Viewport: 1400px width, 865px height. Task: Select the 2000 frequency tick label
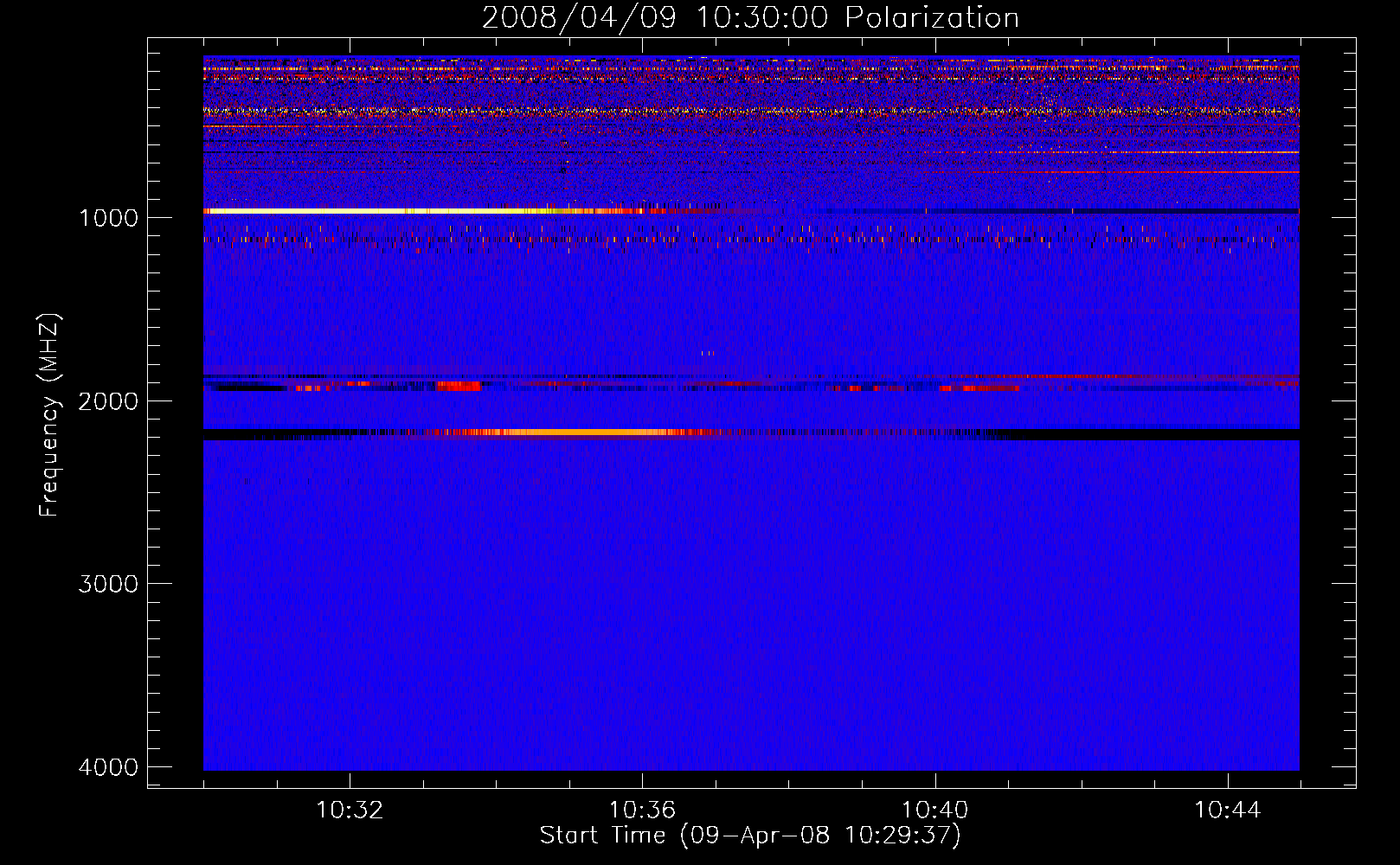click(108, 401)
